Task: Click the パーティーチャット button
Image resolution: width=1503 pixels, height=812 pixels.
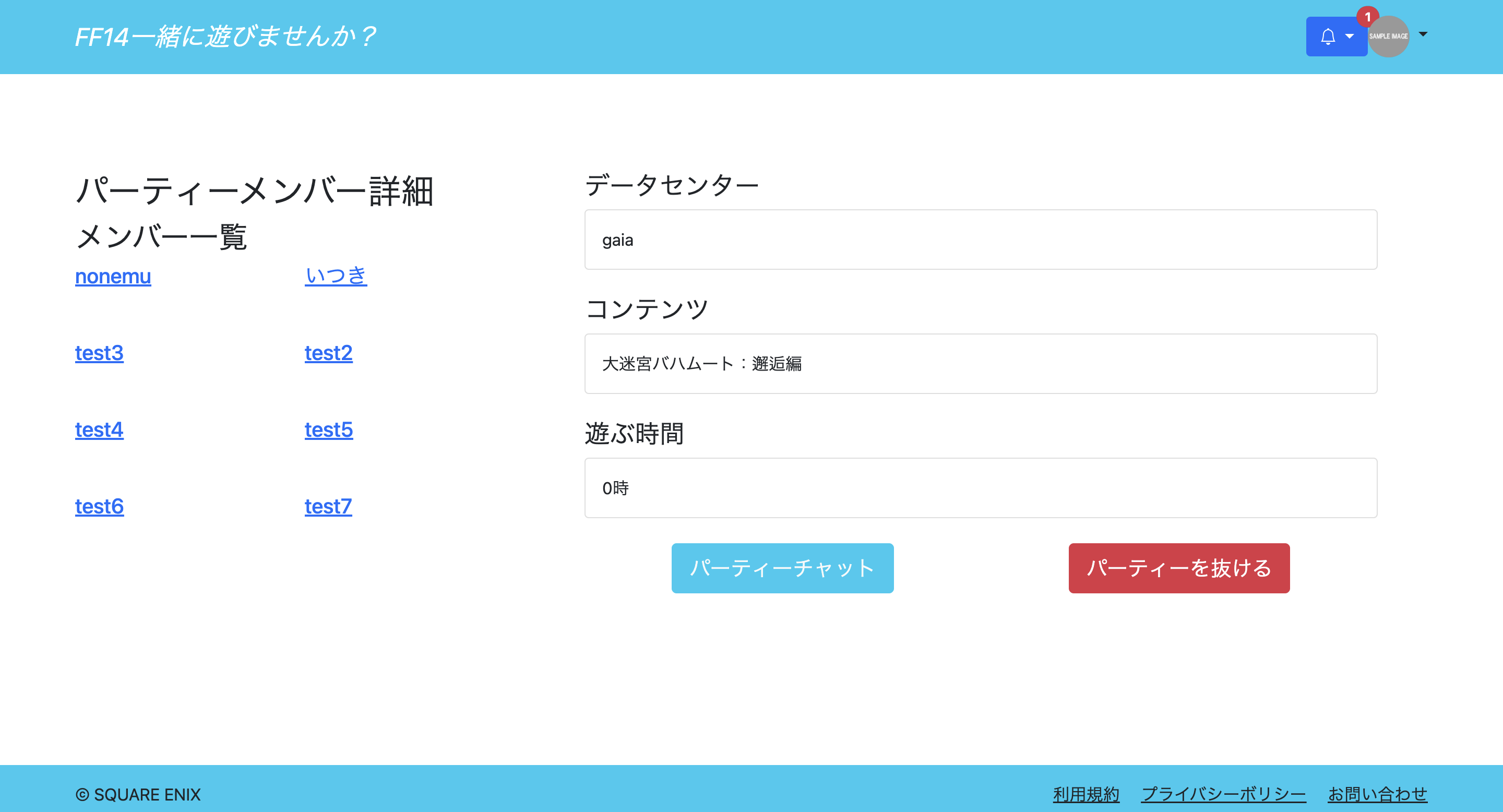Action: (782, 568)
